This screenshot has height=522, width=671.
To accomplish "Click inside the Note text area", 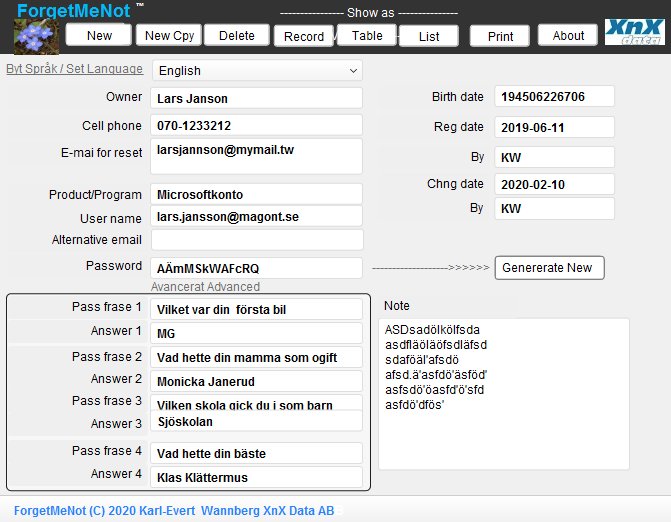I will [504, 394].
